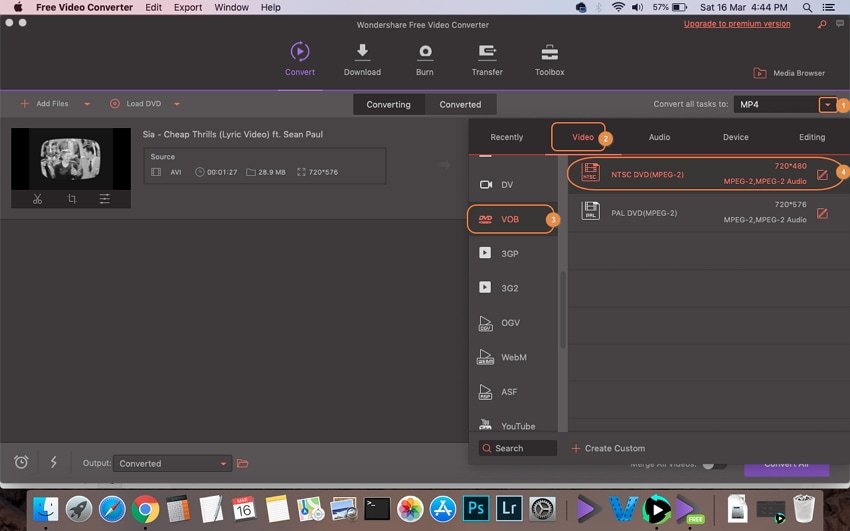Open the crop tool

[72, 199]
